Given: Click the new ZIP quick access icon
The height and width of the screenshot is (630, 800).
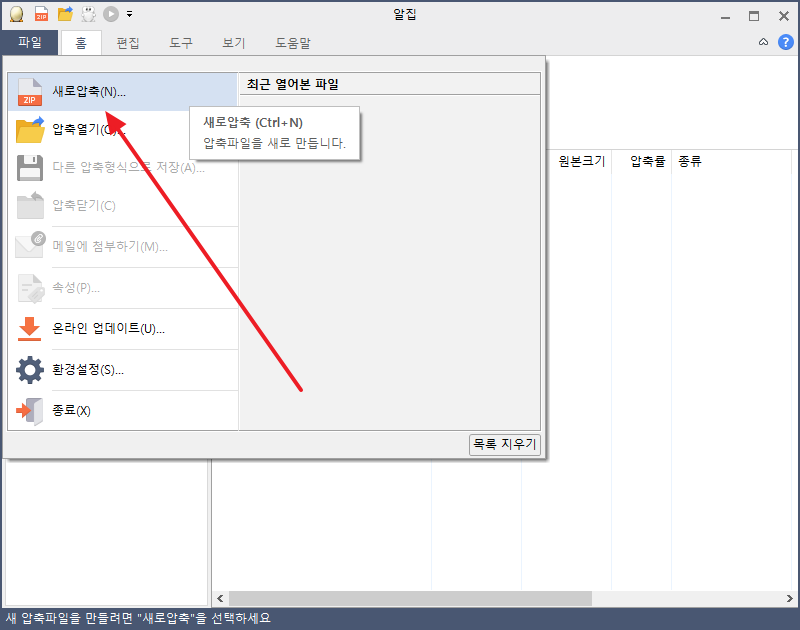Looking at the screenshot, I should pos(41,14).
